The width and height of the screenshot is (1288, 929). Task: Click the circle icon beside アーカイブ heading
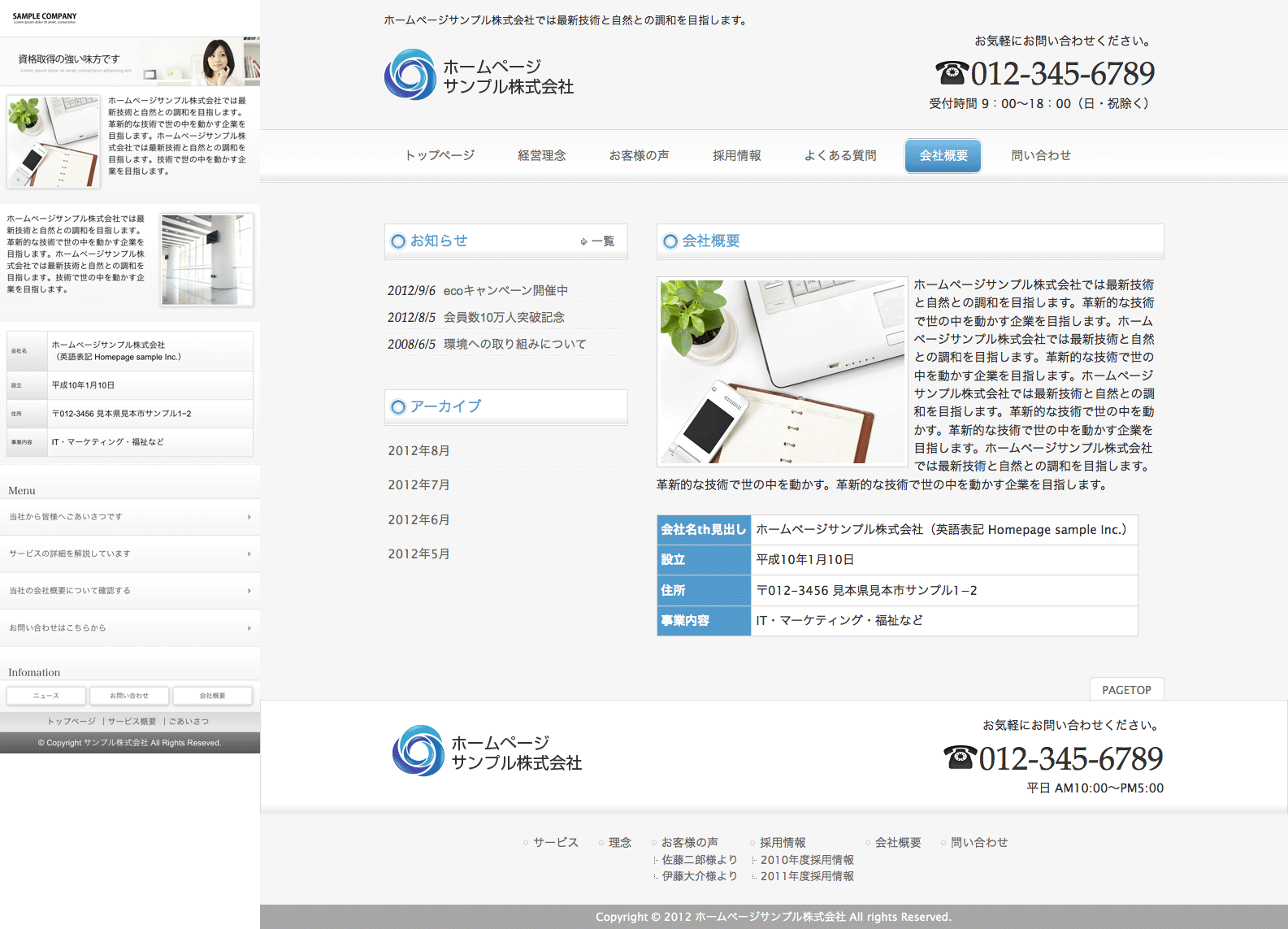pos(398,407)
